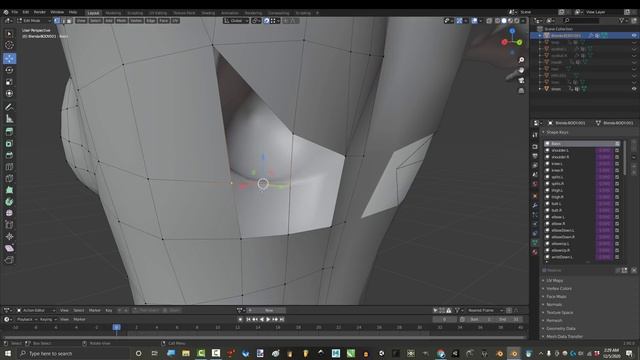Open the Edit Mode dropdown
The height and width of the screenshot is (360, 640).
pyautogui.click(x=34, y=20)
